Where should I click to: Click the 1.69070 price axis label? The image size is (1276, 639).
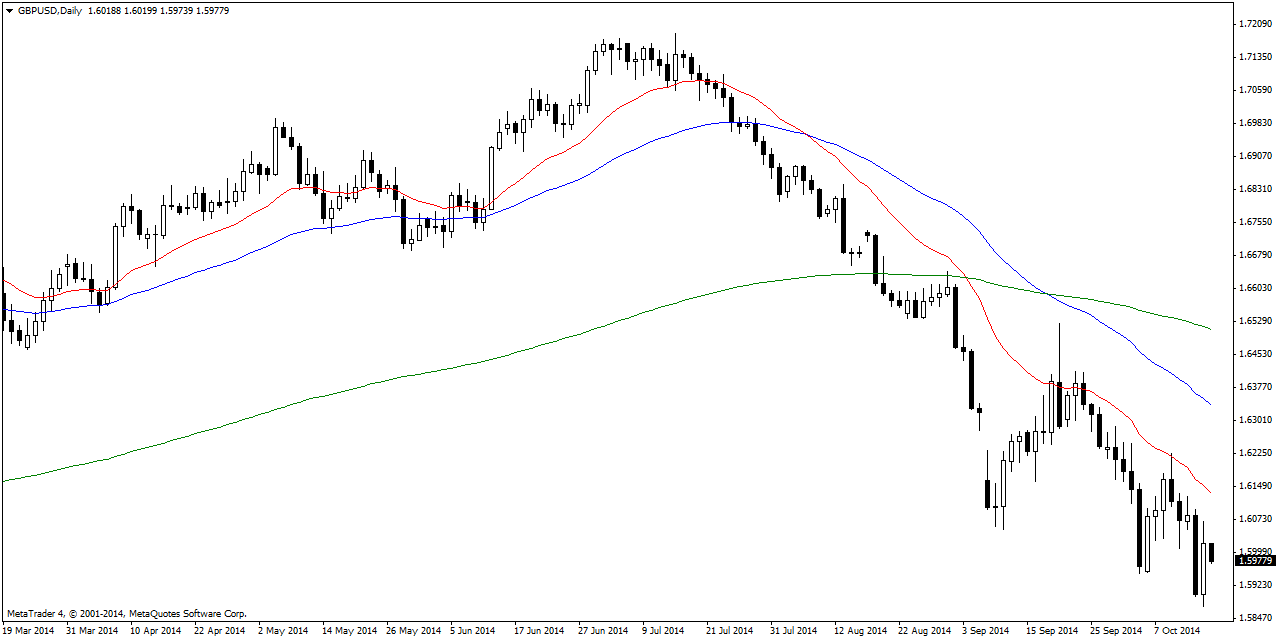(x=1254, y=156)
